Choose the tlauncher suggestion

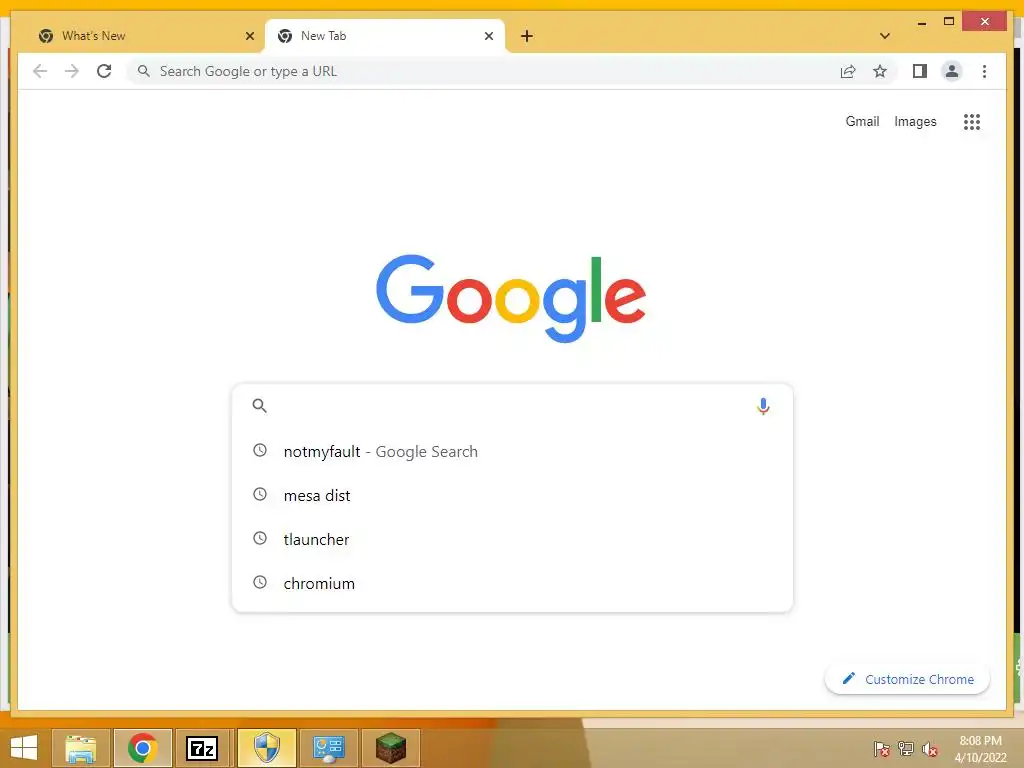tap(512, 539)
